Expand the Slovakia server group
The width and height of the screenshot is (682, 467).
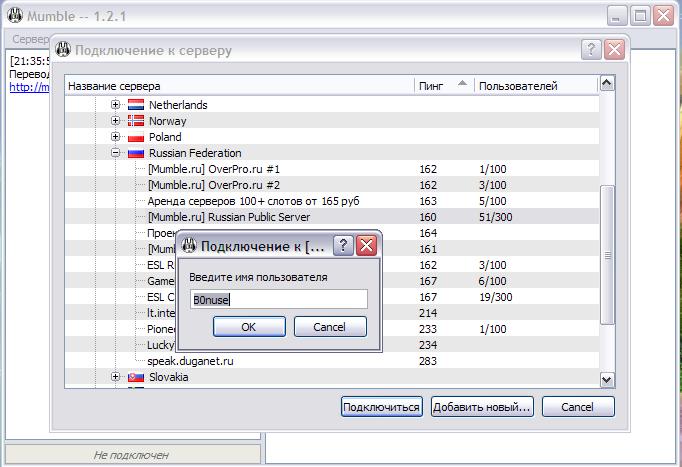[x=116, y=377]
